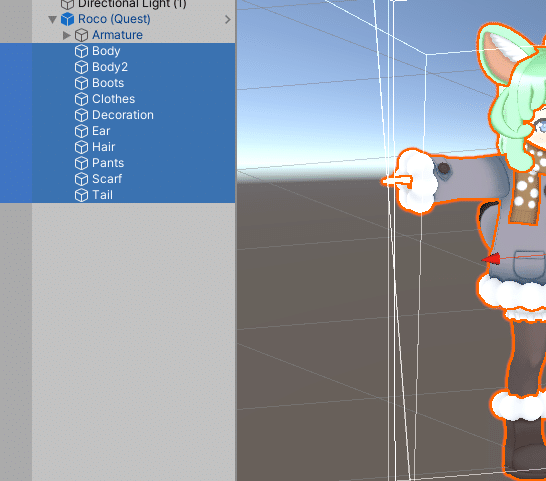Click the blue Roco (Quest) prefab icon
Viewport: 546px width, 481px height.
point(68,19)
